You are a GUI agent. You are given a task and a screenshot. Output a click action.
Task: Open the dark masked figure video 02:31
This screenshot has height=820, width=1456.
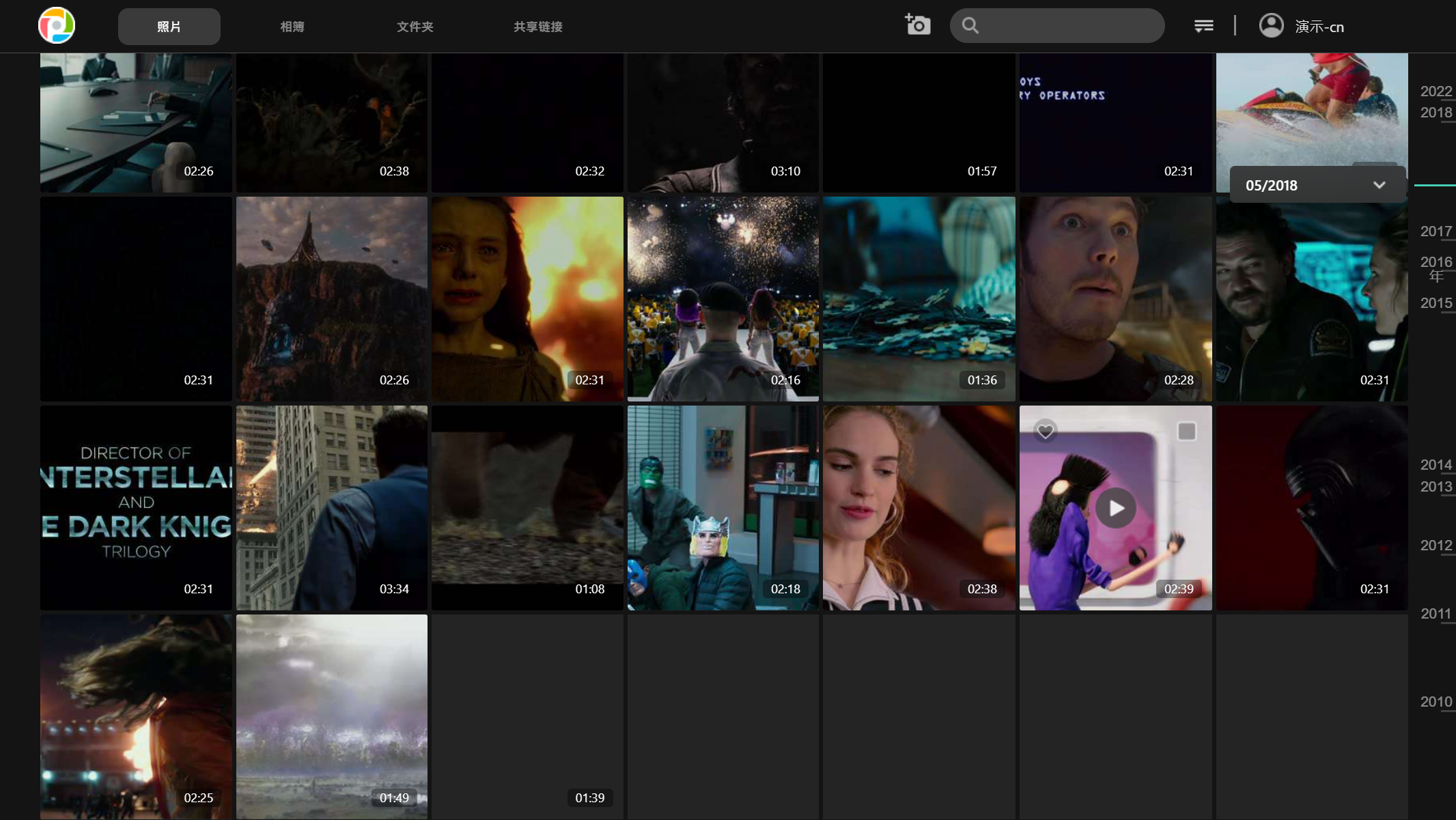click(1312, 508)
